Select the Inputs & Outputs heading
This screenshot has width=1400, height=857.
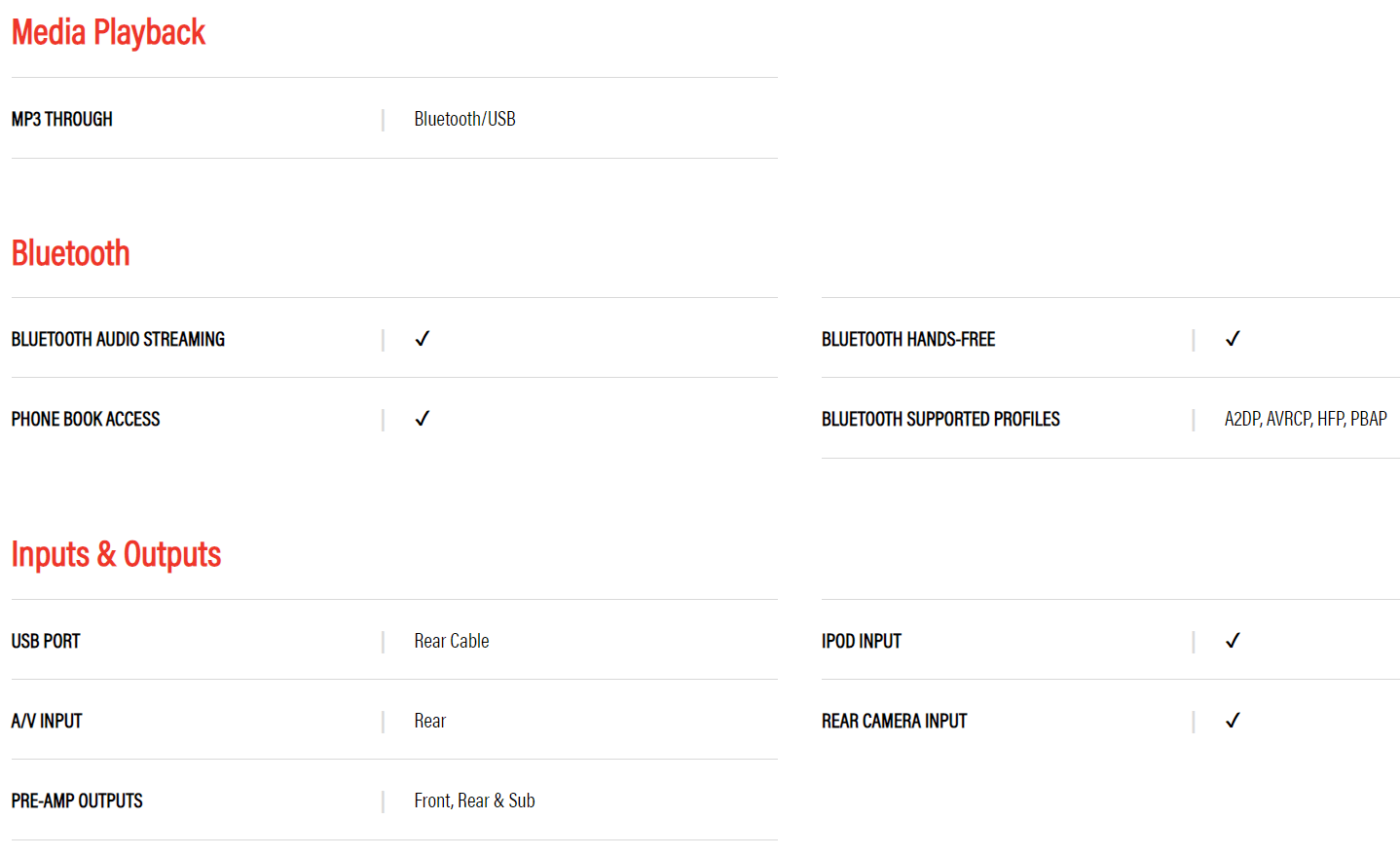(116, 554)
